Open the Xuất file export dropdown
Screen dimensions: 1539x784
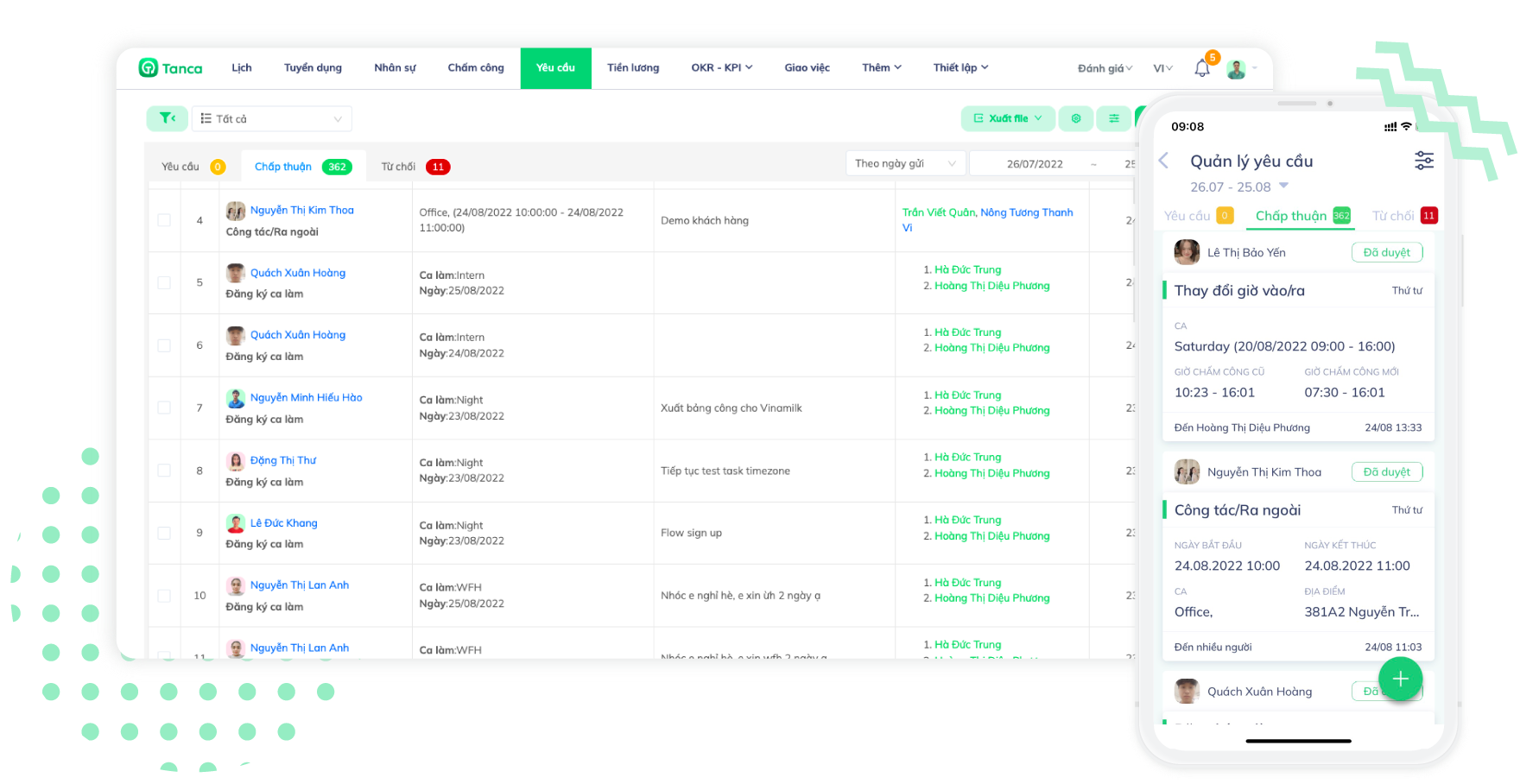(1007, 118)
